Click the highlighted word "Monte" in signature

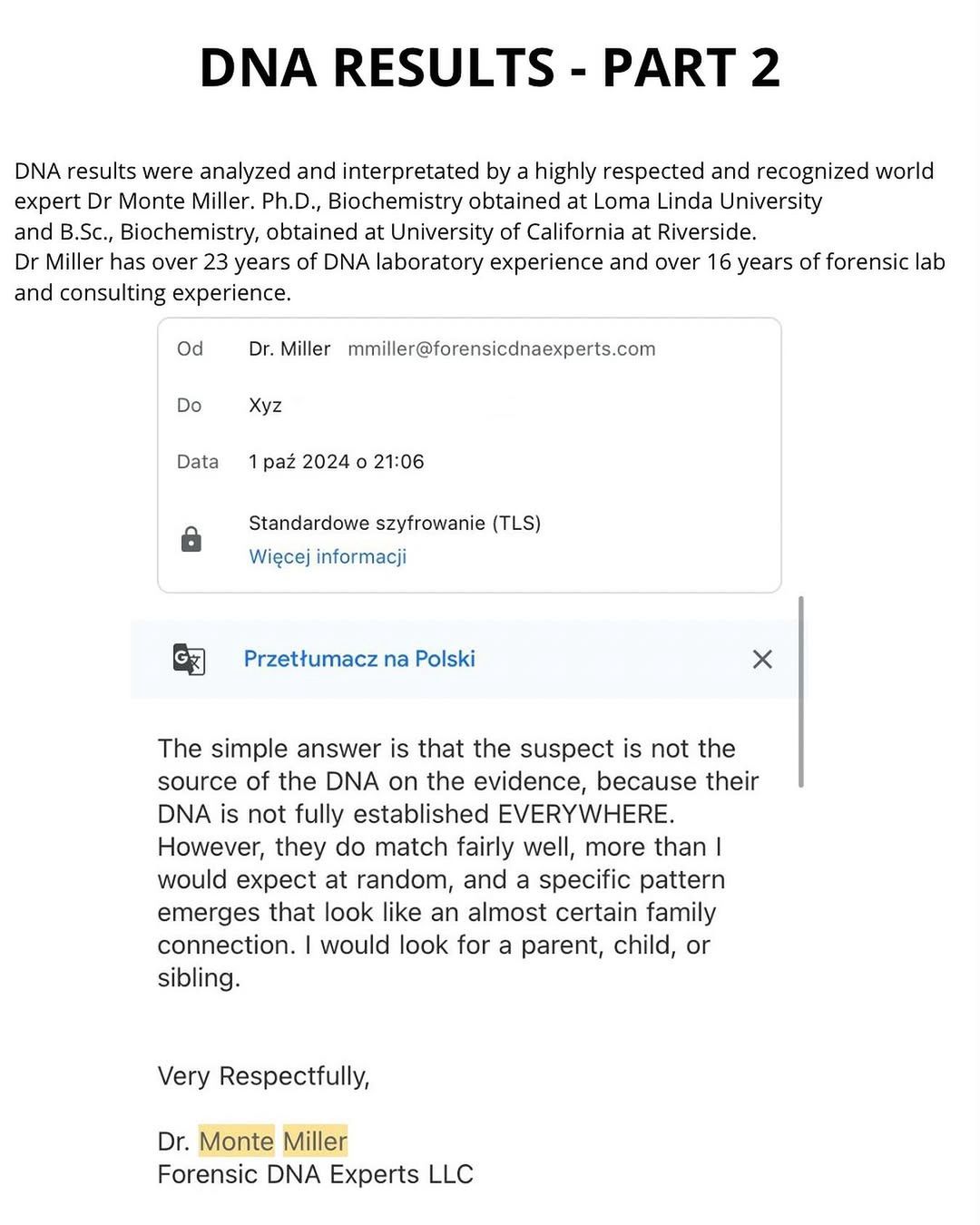(x=236, y=1141)
